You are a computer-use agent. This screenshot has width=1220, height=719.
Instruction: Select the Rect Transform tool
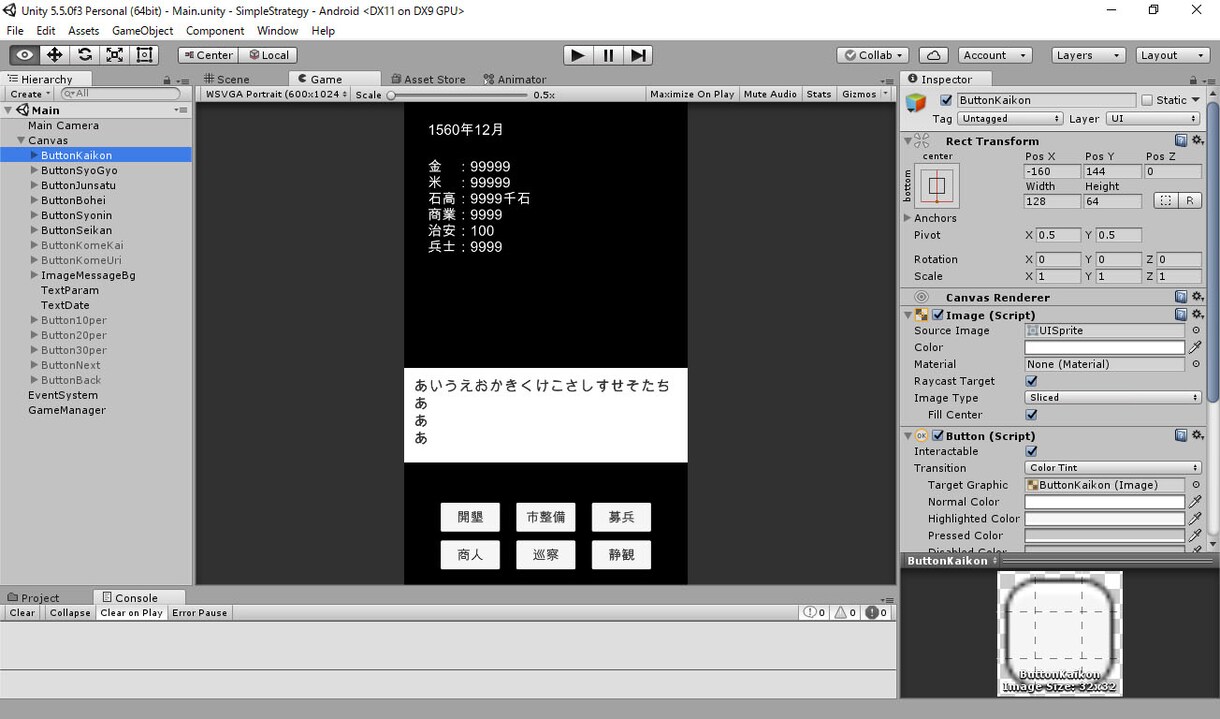coord(145,55)
